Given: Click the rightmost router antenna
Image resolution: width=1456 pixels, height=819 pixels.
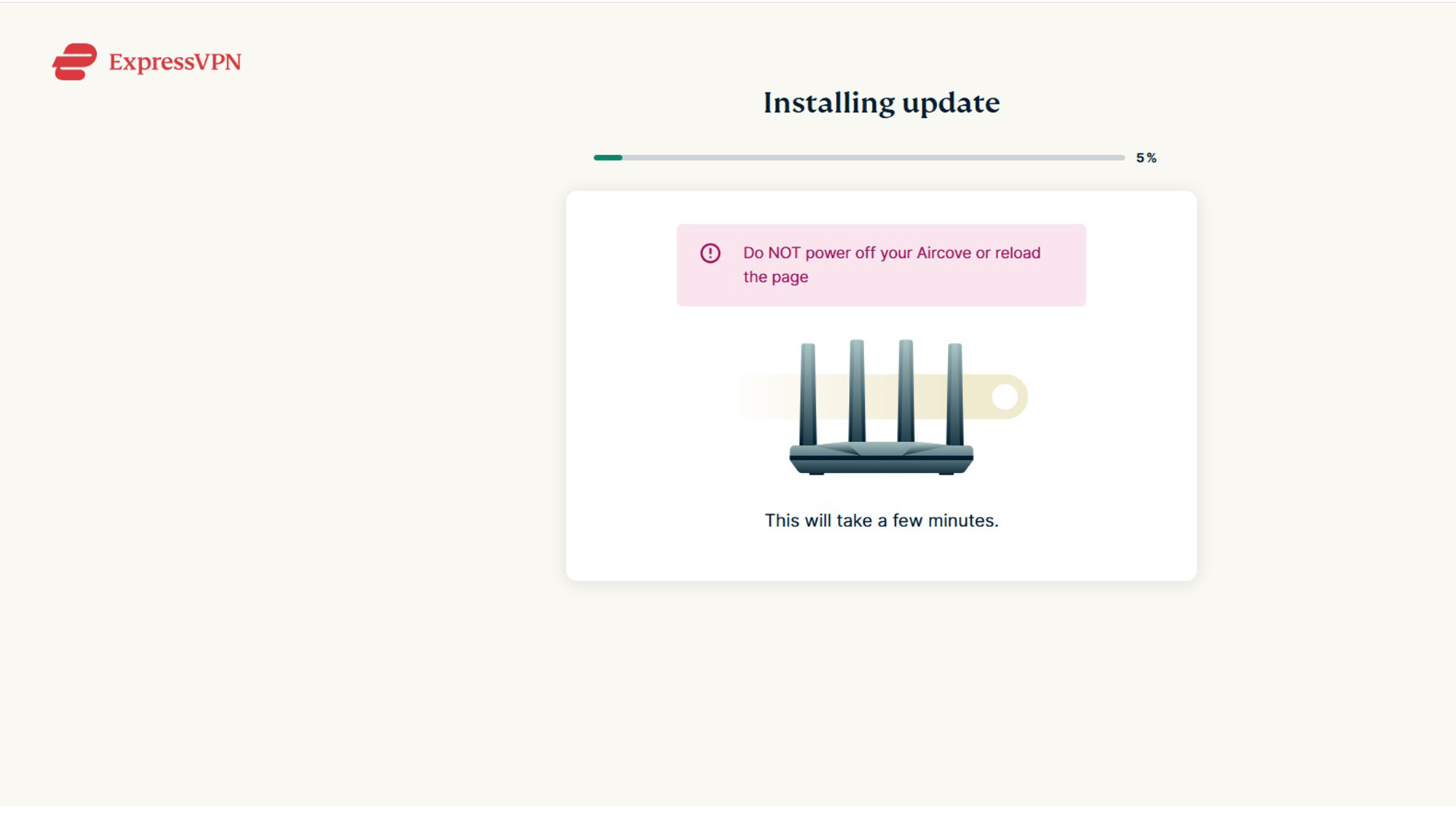Looking at the screenshot, I should pos(954,393).
